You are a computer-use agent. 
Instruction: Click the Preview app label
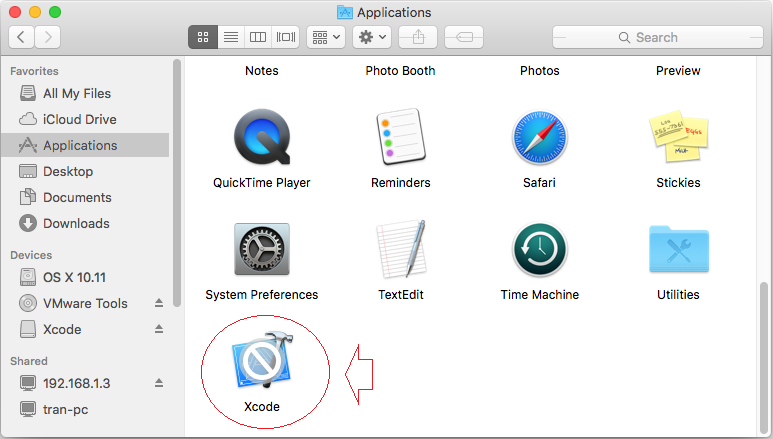tap(678, 71)
